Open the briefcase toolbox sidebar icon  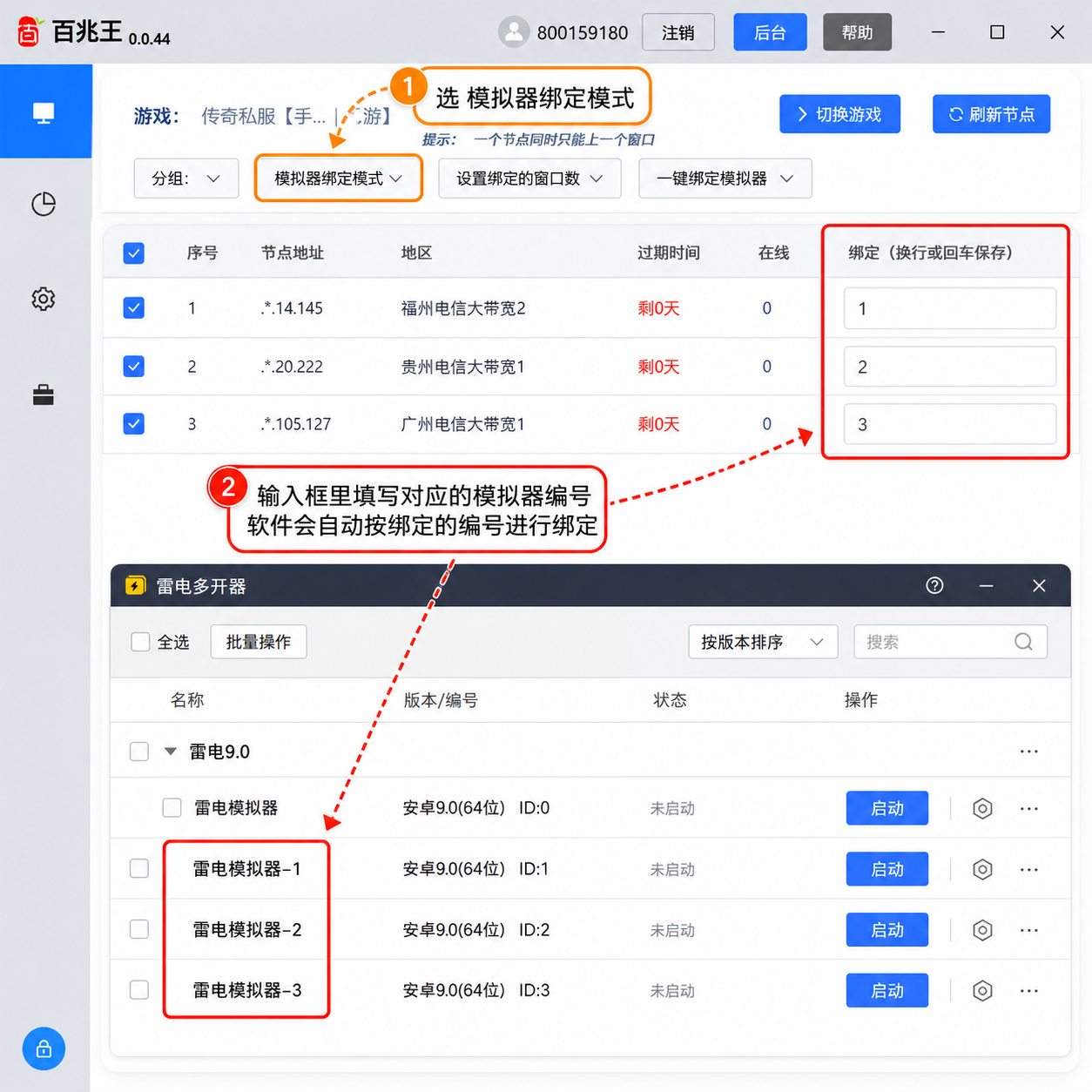44,395
